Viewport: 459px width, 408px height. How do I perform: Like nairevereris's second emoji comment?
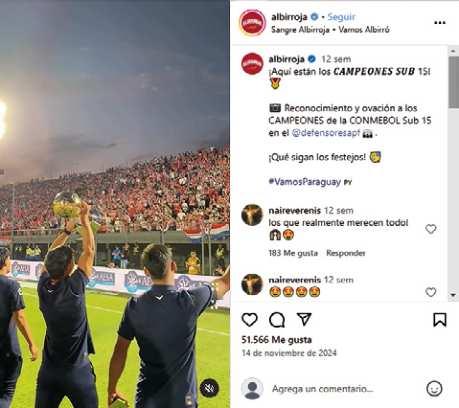431,292
